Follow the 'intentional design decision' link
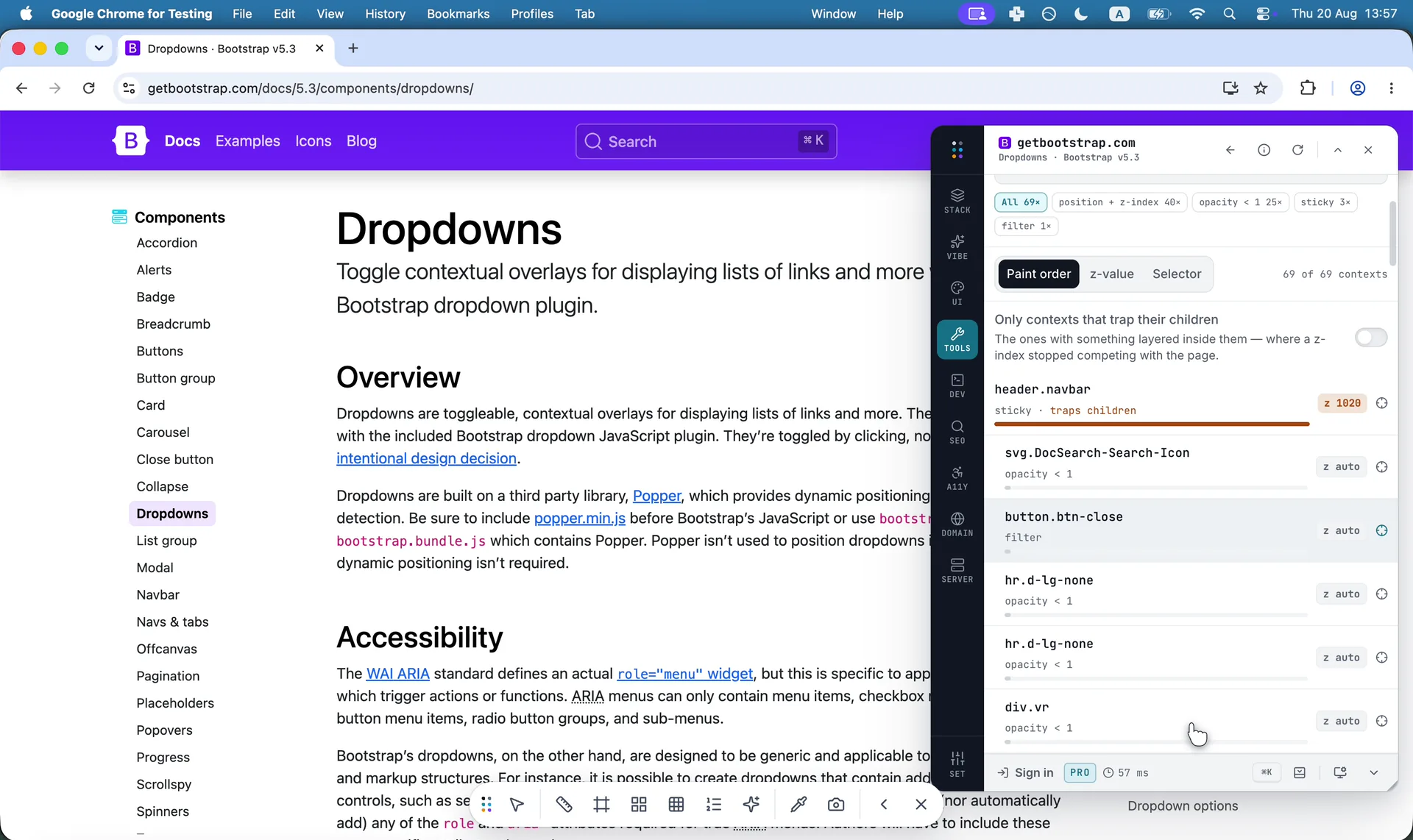1413x840 pixels. pyautogui.click(x=427, y=458)
